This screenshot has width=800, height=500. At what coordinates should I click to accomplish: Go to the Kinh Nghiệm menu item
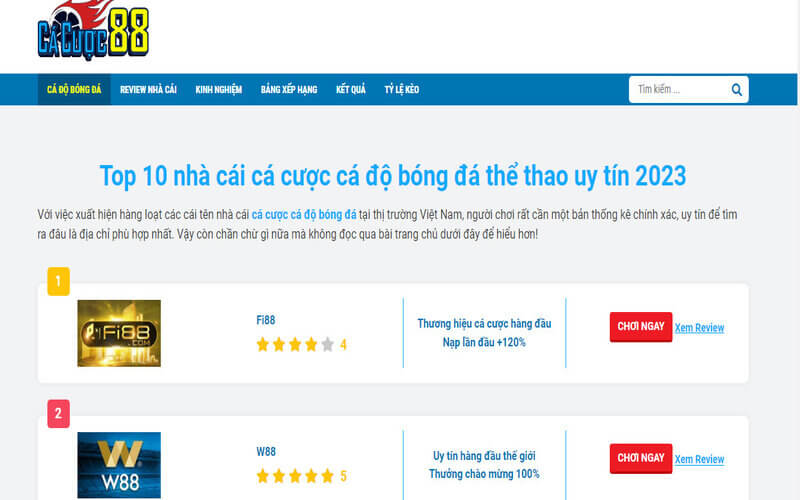(x=218, y=90)
